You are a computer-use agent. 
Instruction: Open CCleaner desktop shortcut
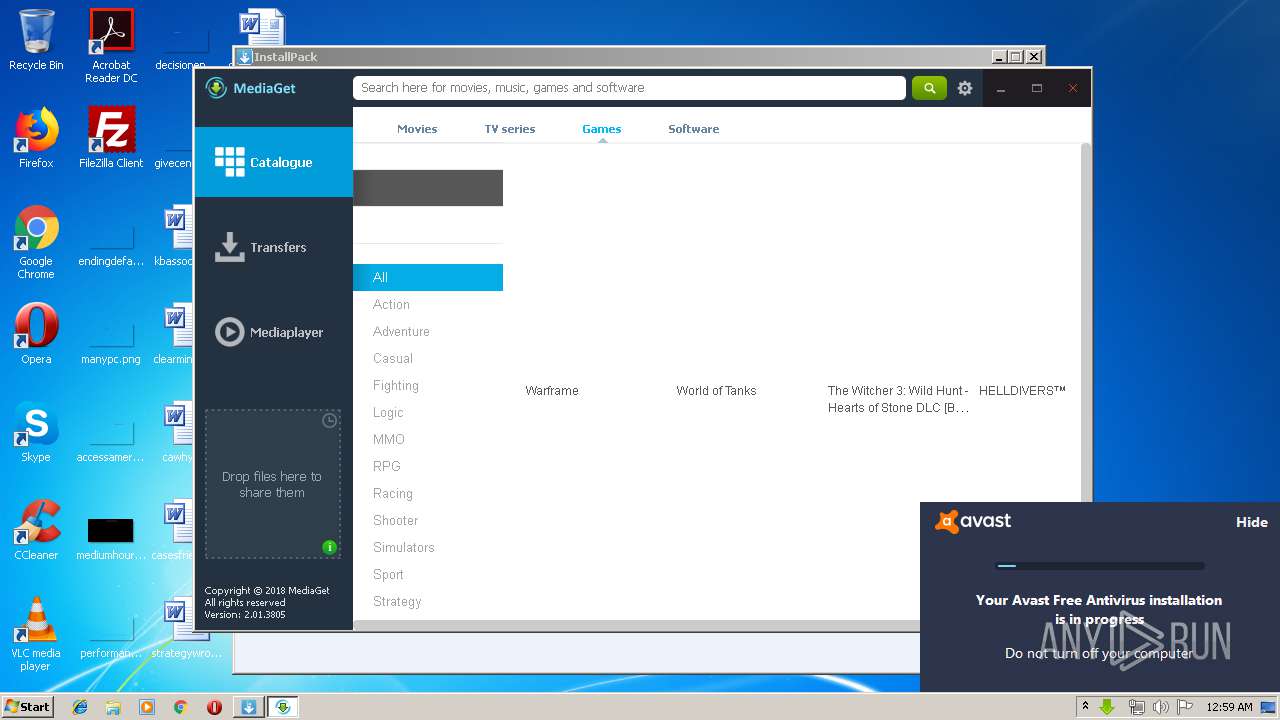[36, 530]
